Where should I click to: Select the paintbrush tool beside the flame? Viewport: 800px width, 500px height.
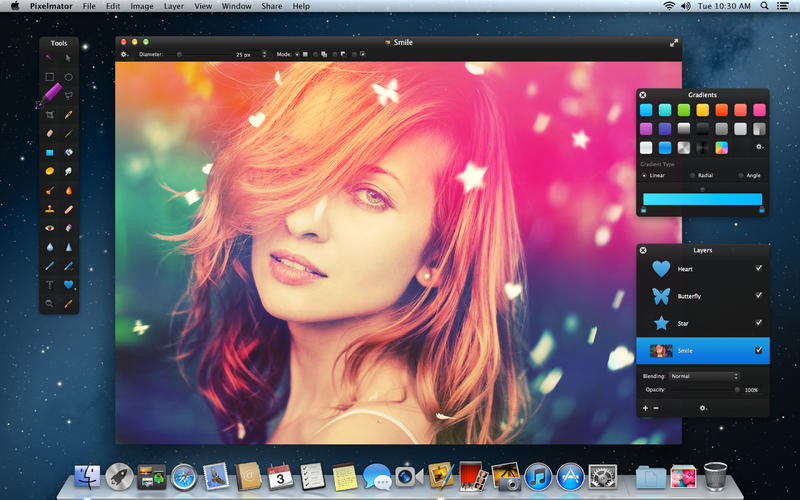tap(49, 190)
